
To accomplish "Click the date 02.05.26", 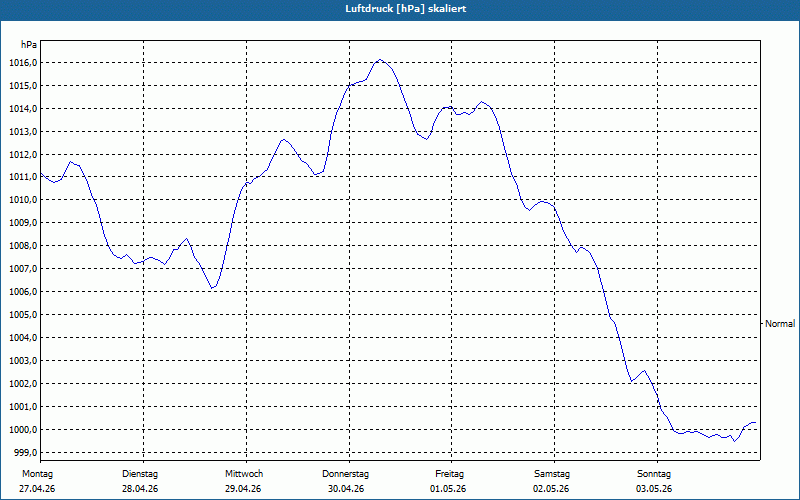I will (551, 489).
